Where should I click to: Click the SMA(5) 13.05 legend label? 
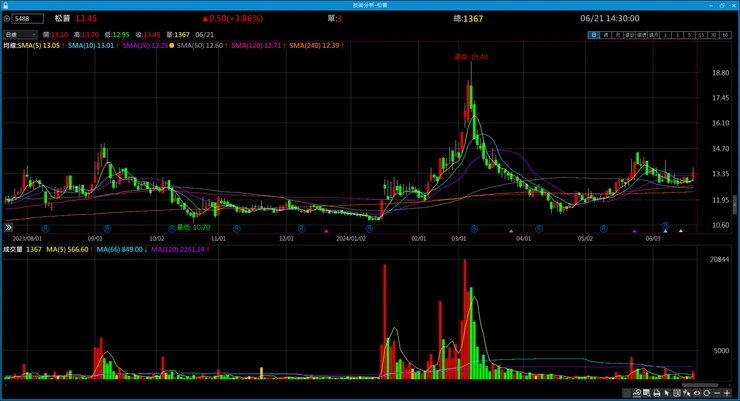[39, 46]
